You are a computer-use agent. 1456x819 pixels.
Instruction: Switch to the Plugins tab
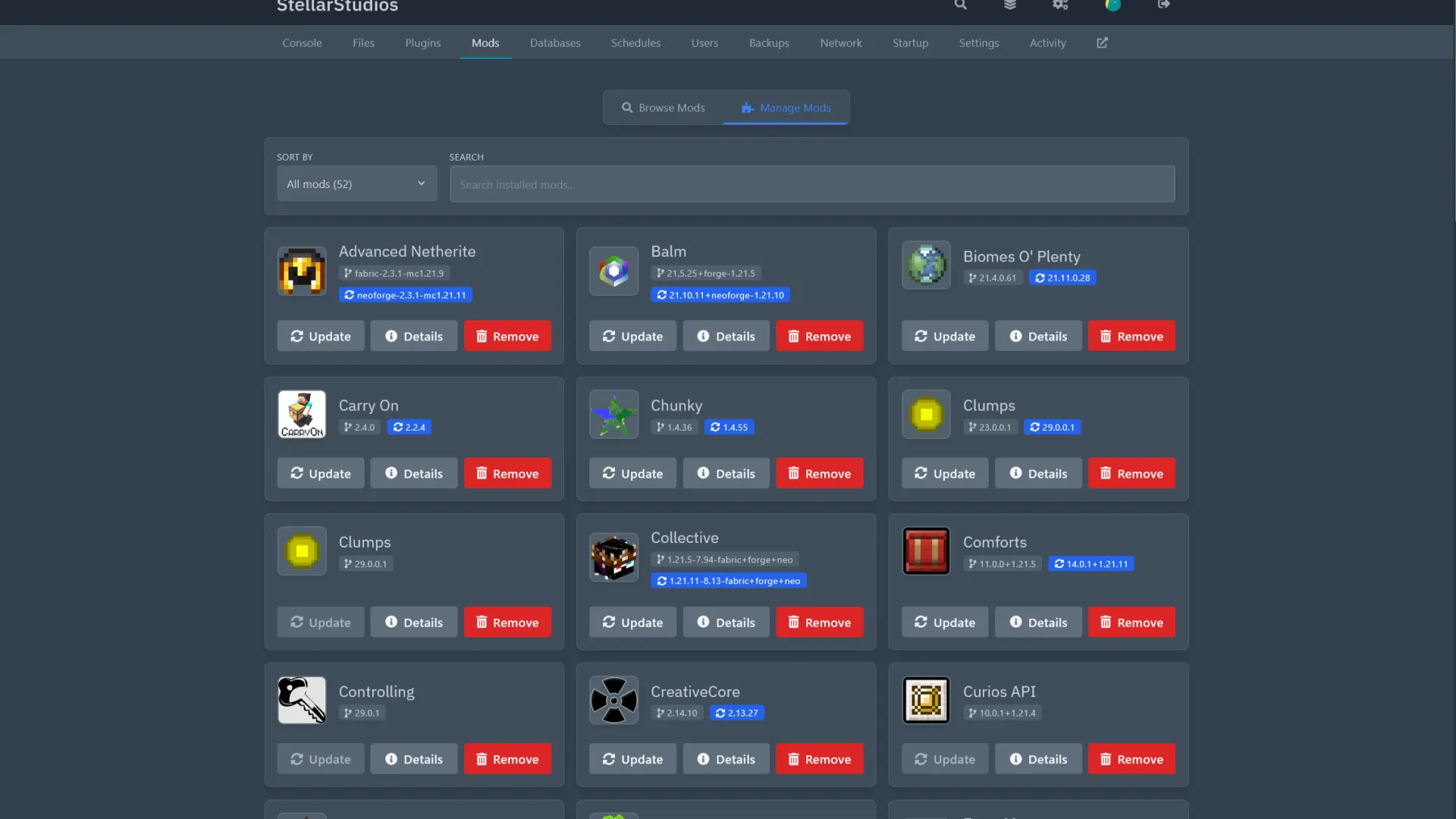click(x=422, y=43)
